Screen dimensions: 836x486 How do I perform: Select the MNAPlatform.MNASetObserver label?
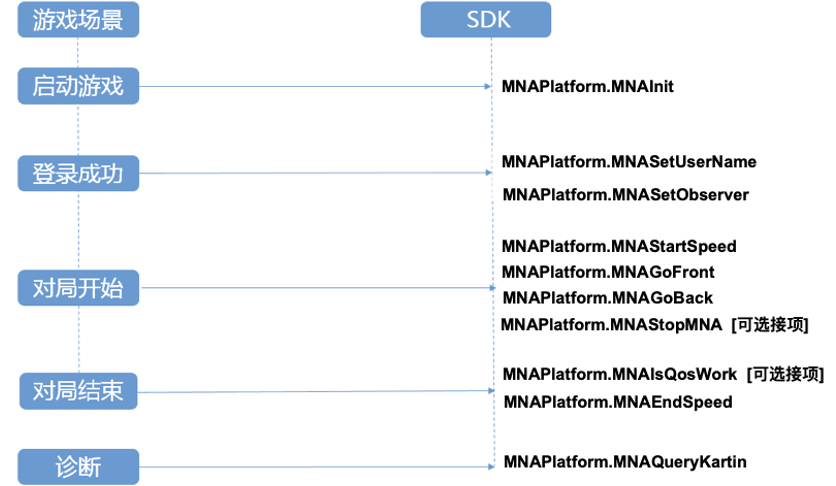(625, 194)
